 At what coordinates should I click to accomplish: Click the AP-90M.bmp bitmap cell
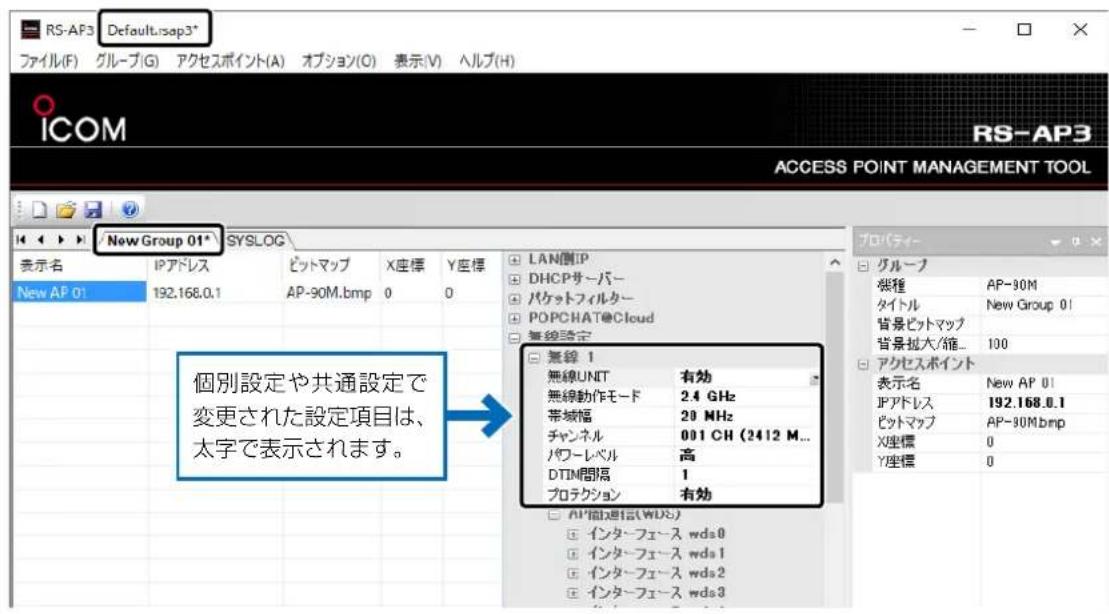(329, 293)
